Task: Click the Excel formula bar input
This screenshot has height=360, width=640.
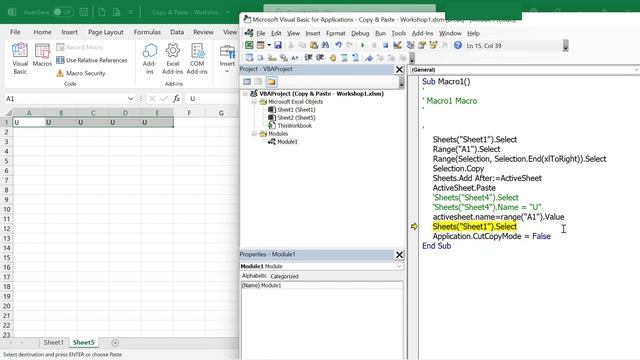Action: click(x=213, y=98)
